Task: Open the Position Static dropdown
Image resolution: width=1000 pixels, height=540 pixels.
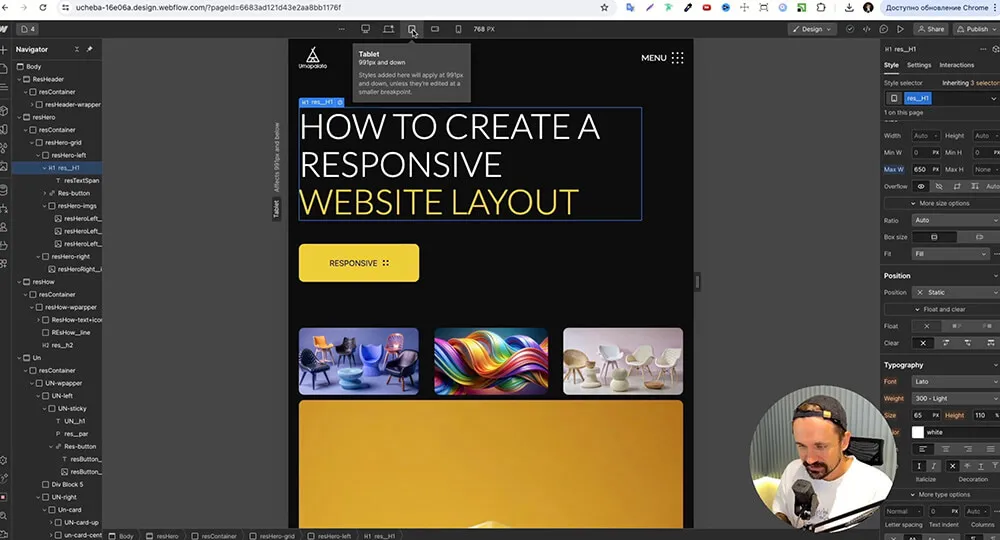Action: [x=955, y=292]
